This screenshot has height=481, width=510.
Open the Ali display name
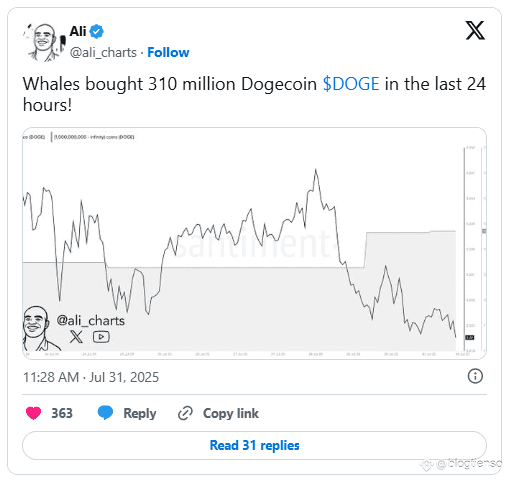pos(78,32)
